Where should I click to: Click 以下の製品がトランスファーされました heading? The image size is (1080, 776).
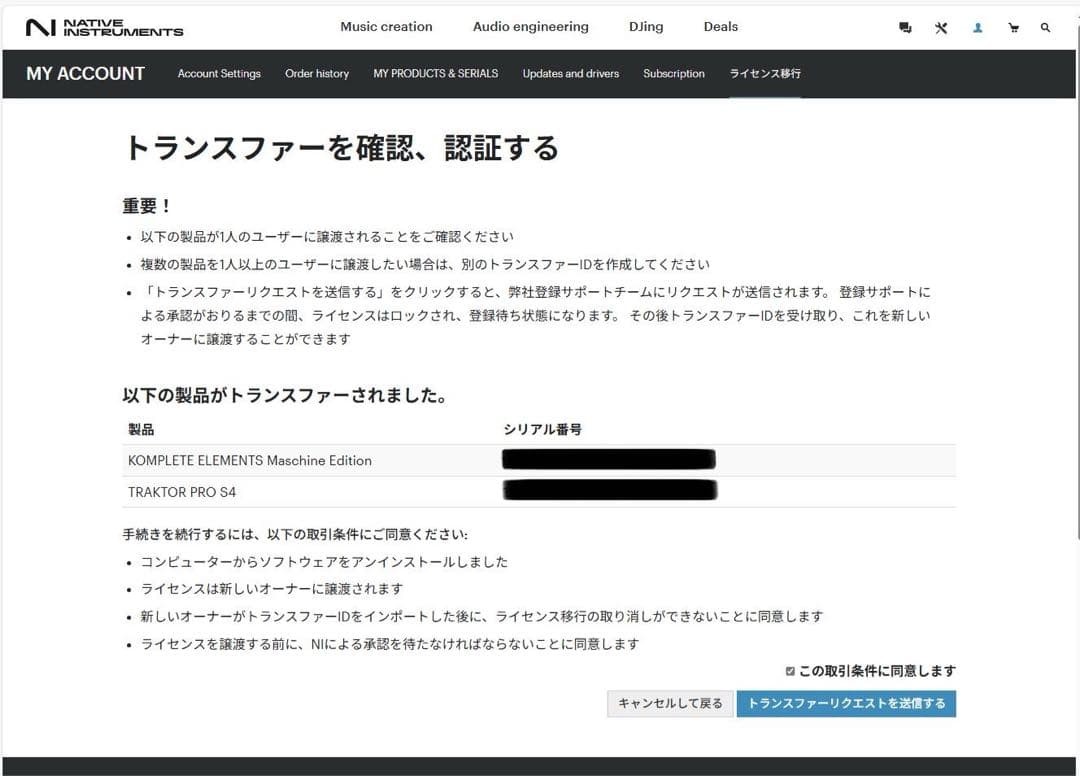point(285,395)
